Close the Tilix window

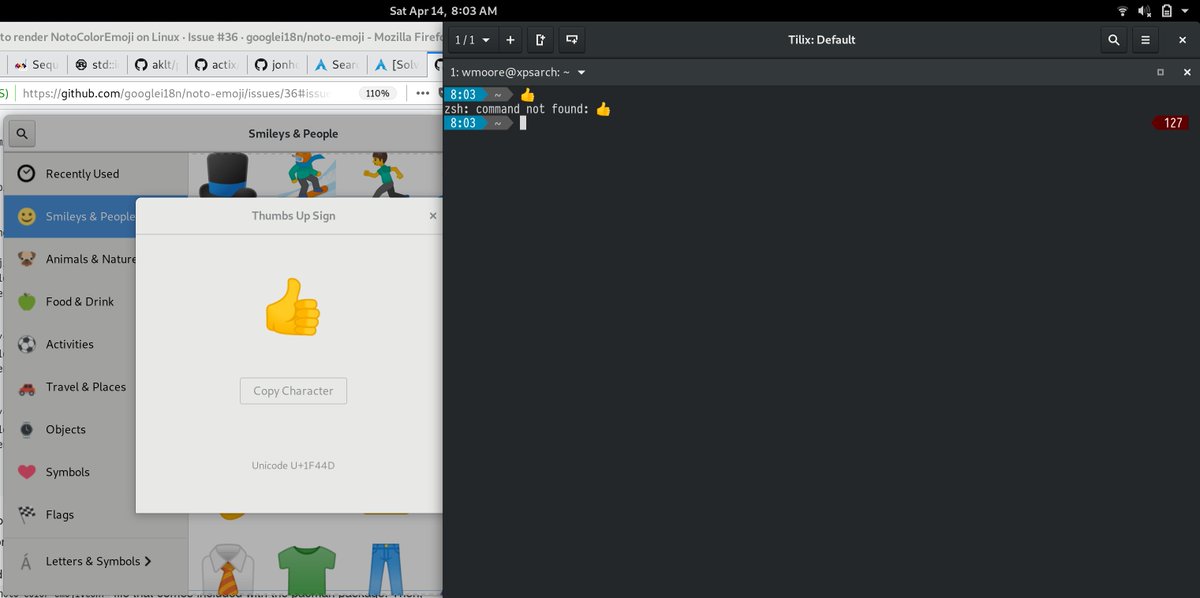tap(1182, 40)
